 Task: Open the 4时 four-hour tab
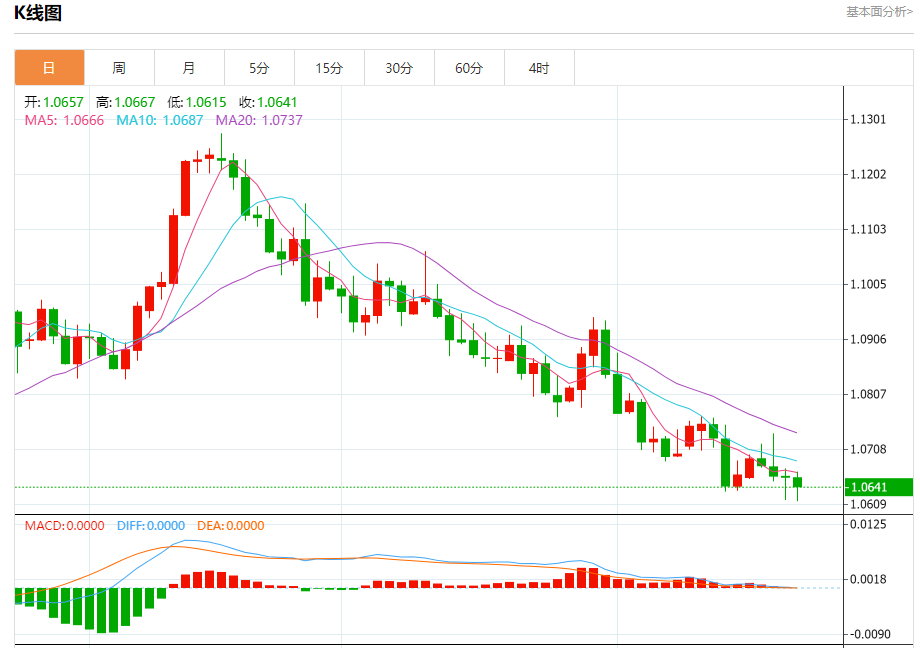point(539,68)
